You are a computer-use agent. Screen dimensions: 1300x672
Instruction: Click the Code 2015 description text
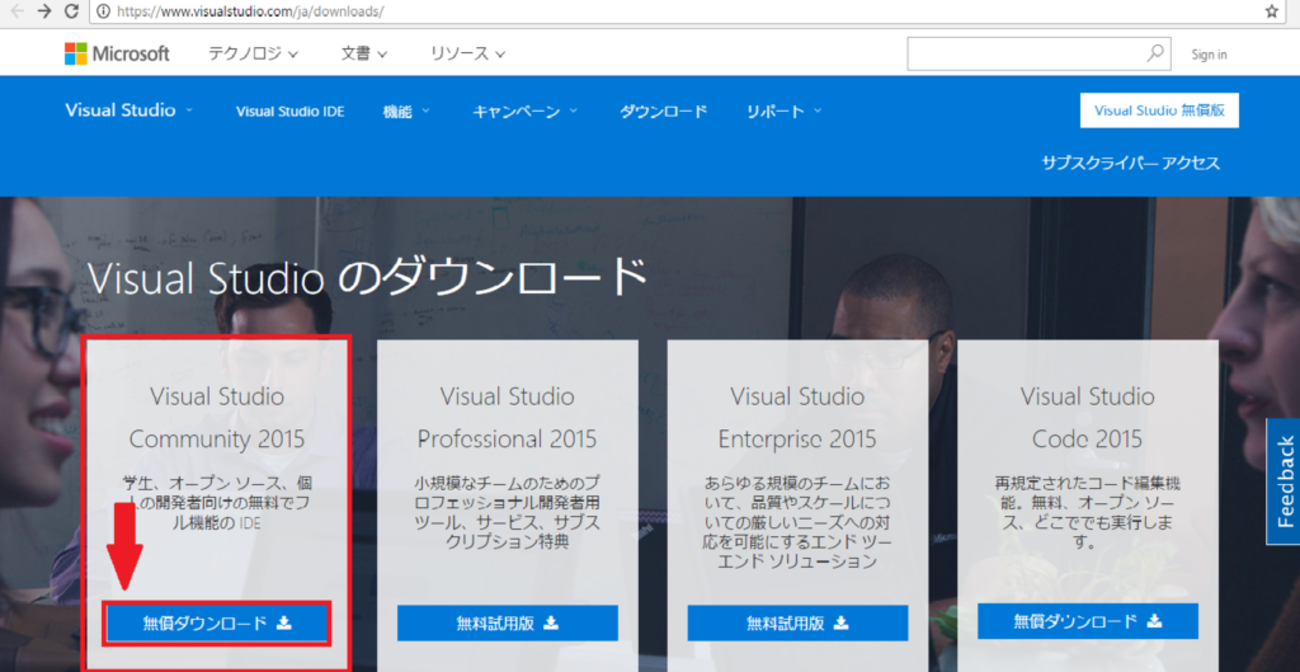pos(1088,512)
